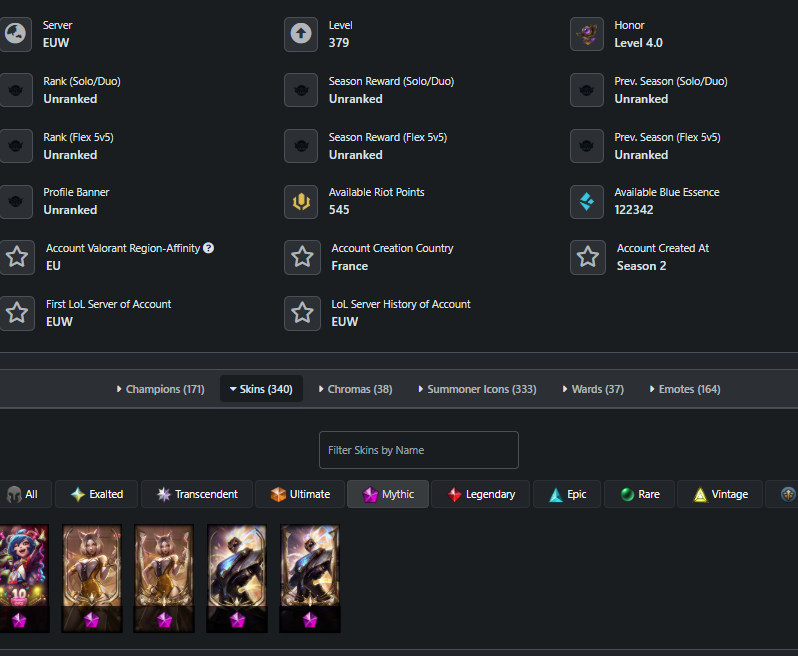Click the Profile Banner emblem icon
This screenshot has height=656, width=798.
click(x=15, y=202)
